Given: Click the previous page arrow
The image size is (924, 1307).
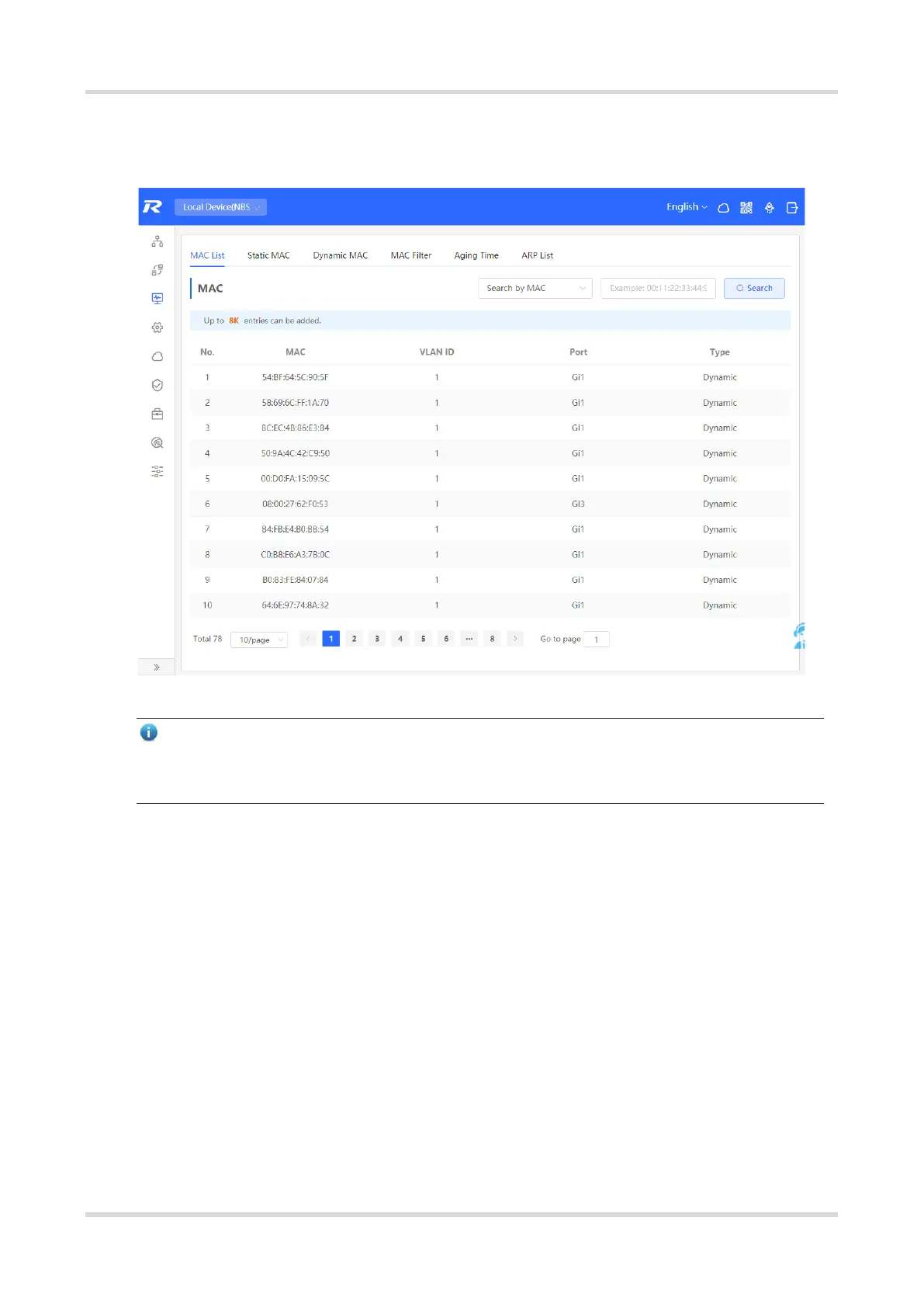Looking at the screenshot, I should (x=308, y=639).
